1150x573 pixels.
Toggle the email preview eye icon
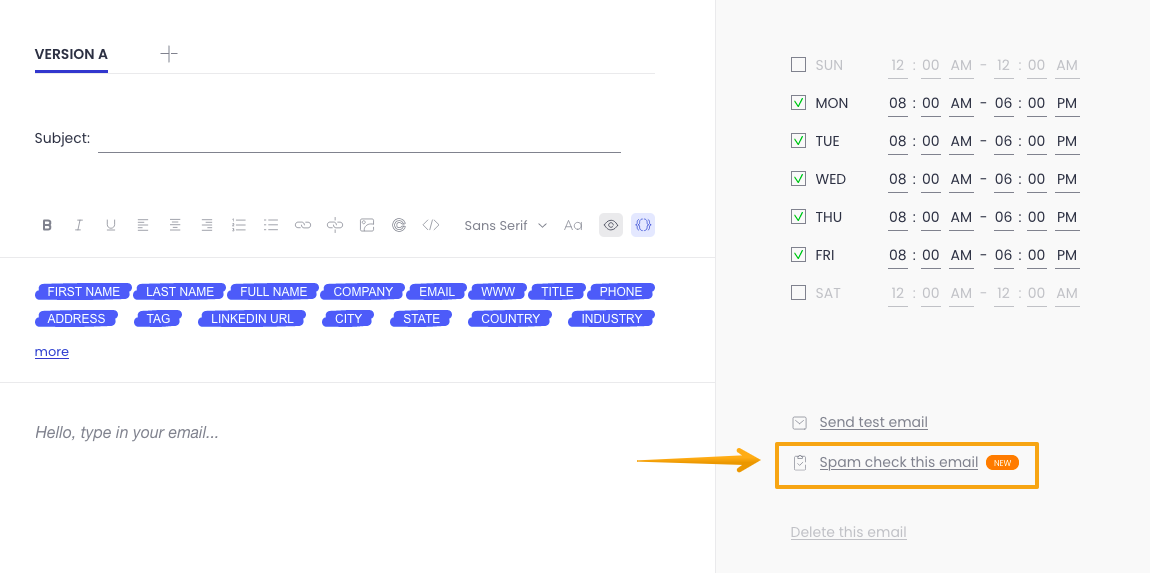pyautogui.click(x=611, y=226)
